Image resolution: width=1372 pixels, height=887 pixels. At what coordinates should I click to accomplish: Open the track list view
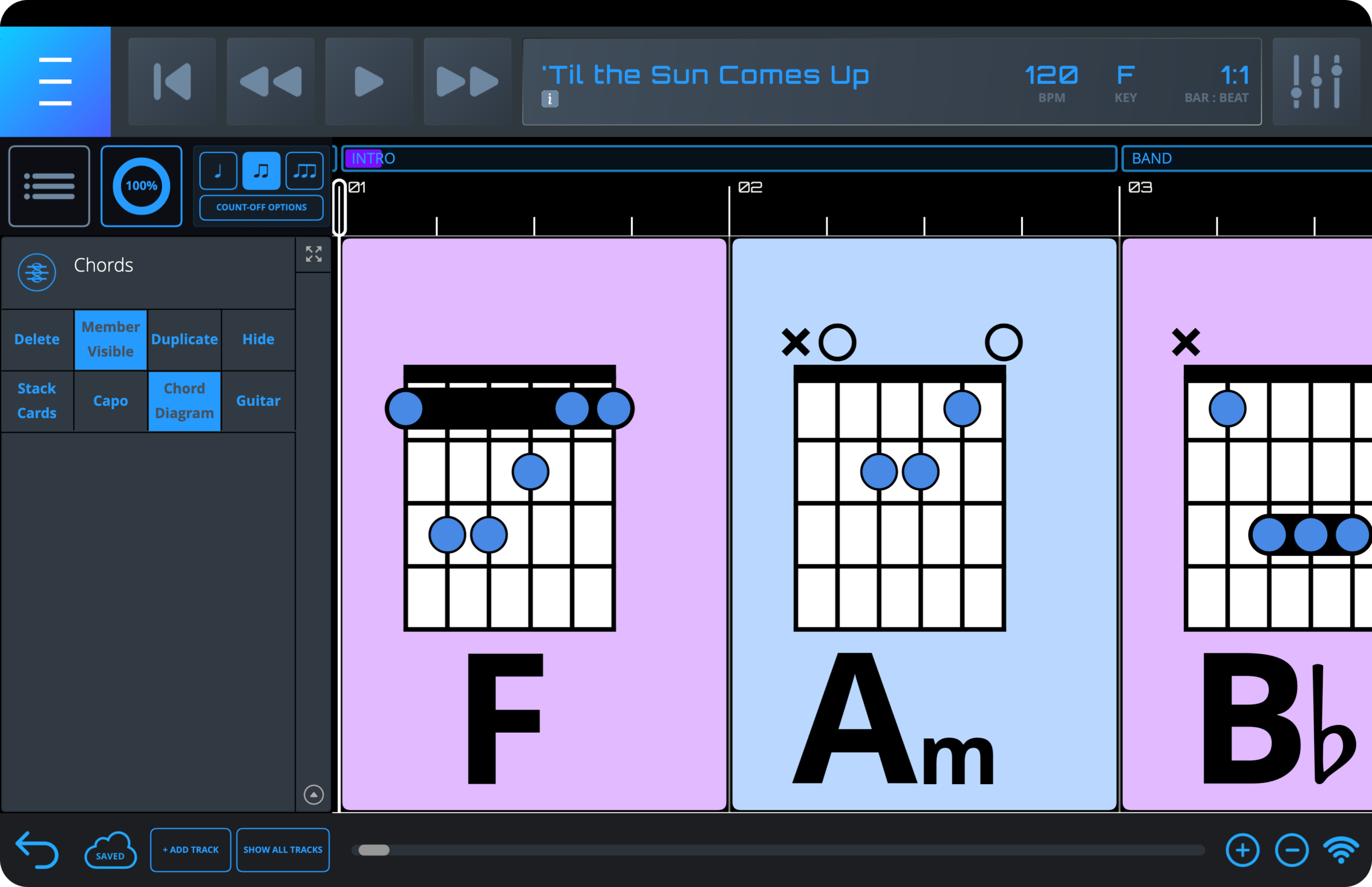[49, 186]
